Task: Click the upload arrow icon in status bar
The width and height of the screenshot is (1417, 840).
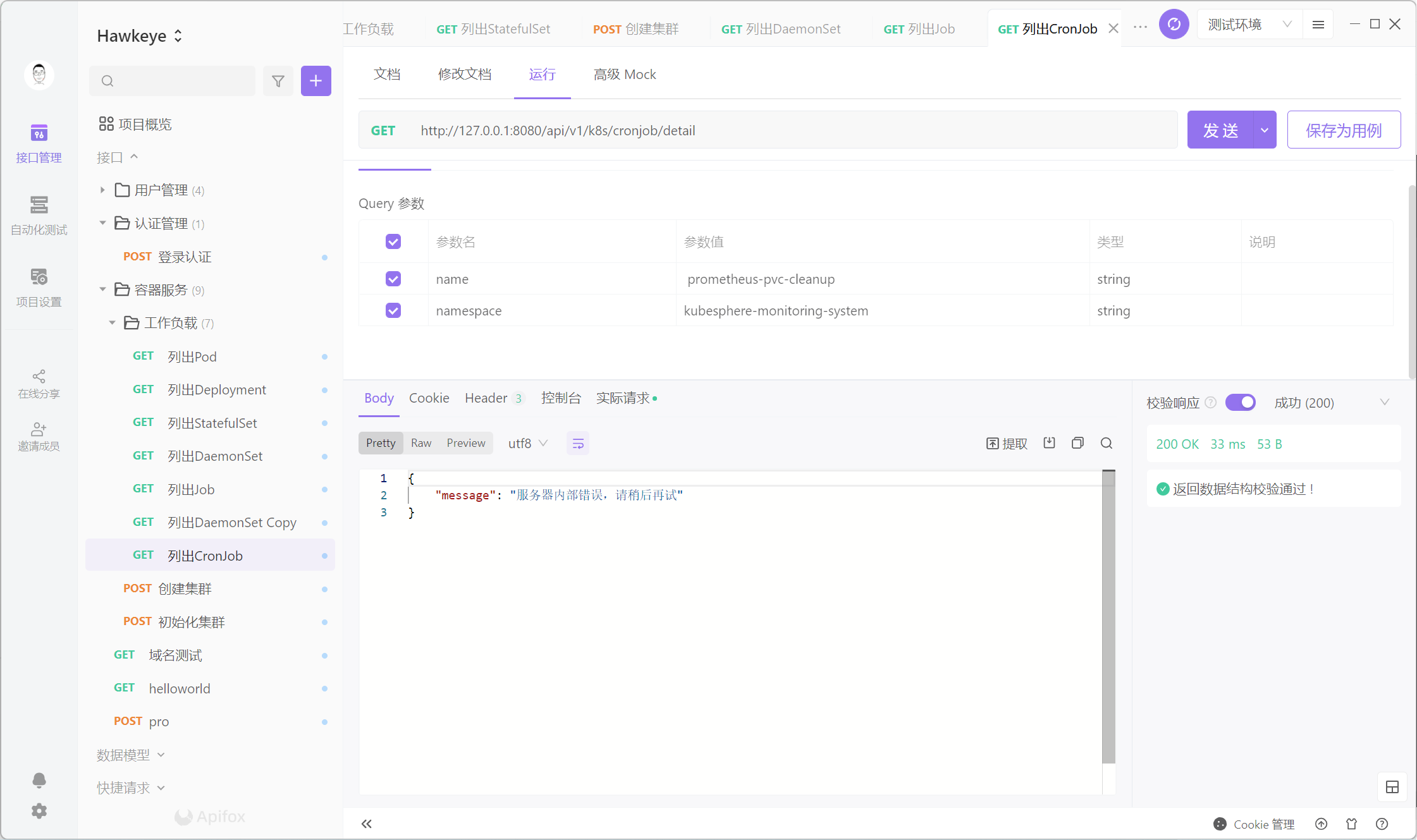Action: pos(1322,824)
